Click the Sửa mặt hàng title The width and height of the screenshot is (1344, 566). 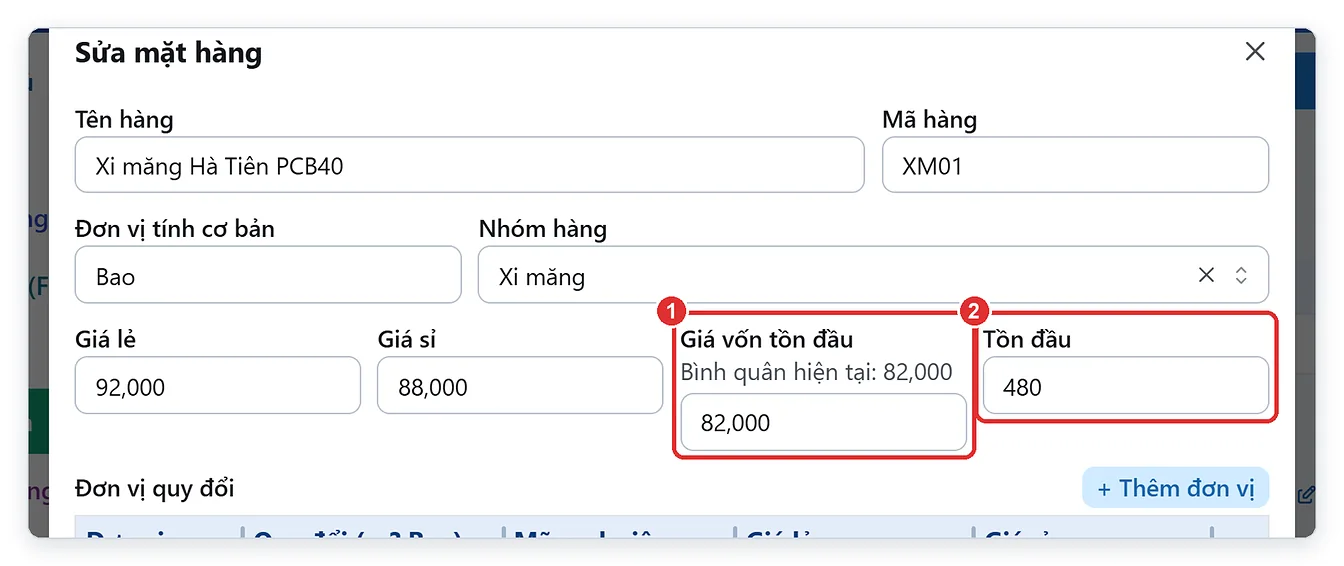coord(168,52)
